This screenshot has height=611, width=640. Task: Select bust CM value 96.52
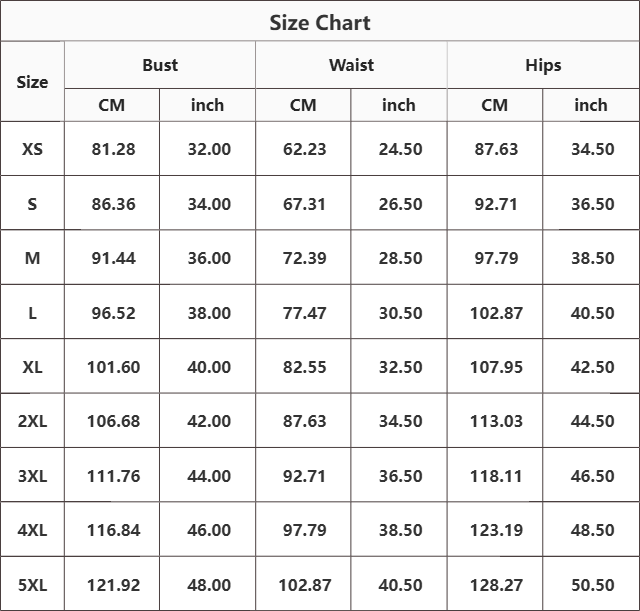click(112, 313)
